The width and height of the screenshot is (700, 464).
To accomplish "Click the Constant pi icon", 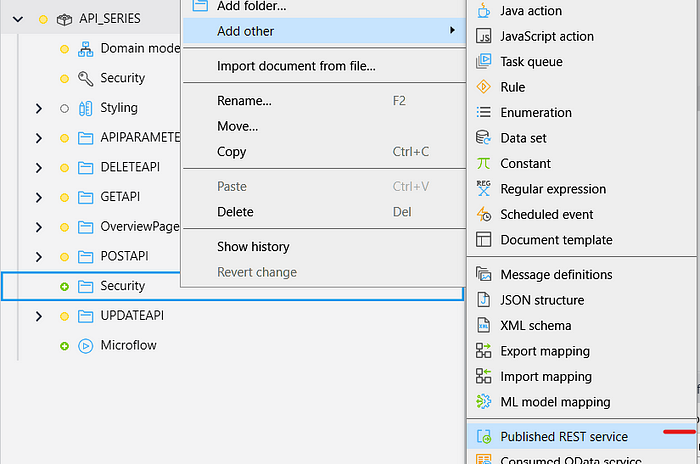I will [484, 163].
